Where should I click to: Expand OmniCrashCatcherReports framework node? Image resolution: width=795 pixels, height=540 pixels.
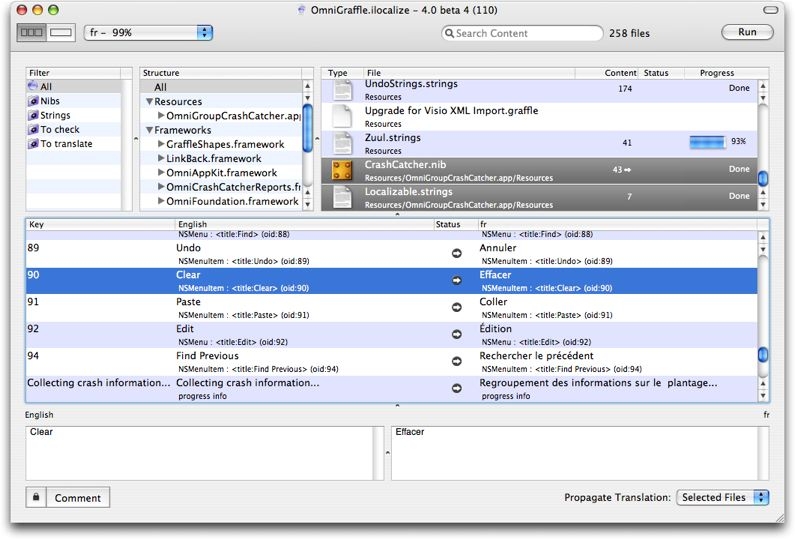(x=161, y=187)
